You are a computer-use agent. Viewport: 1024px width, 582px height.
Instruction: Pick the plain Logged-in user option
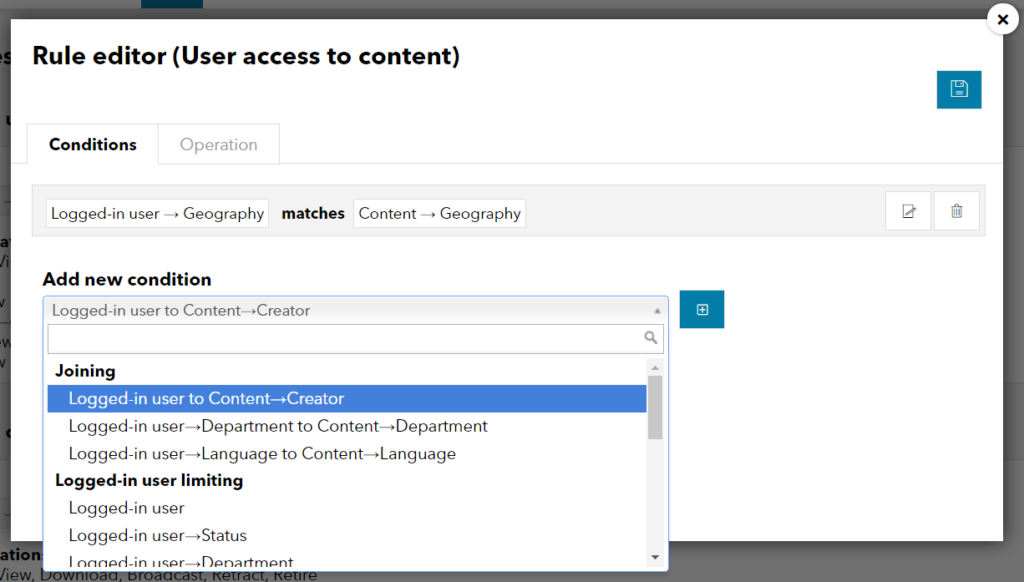[x=347, y=508]
